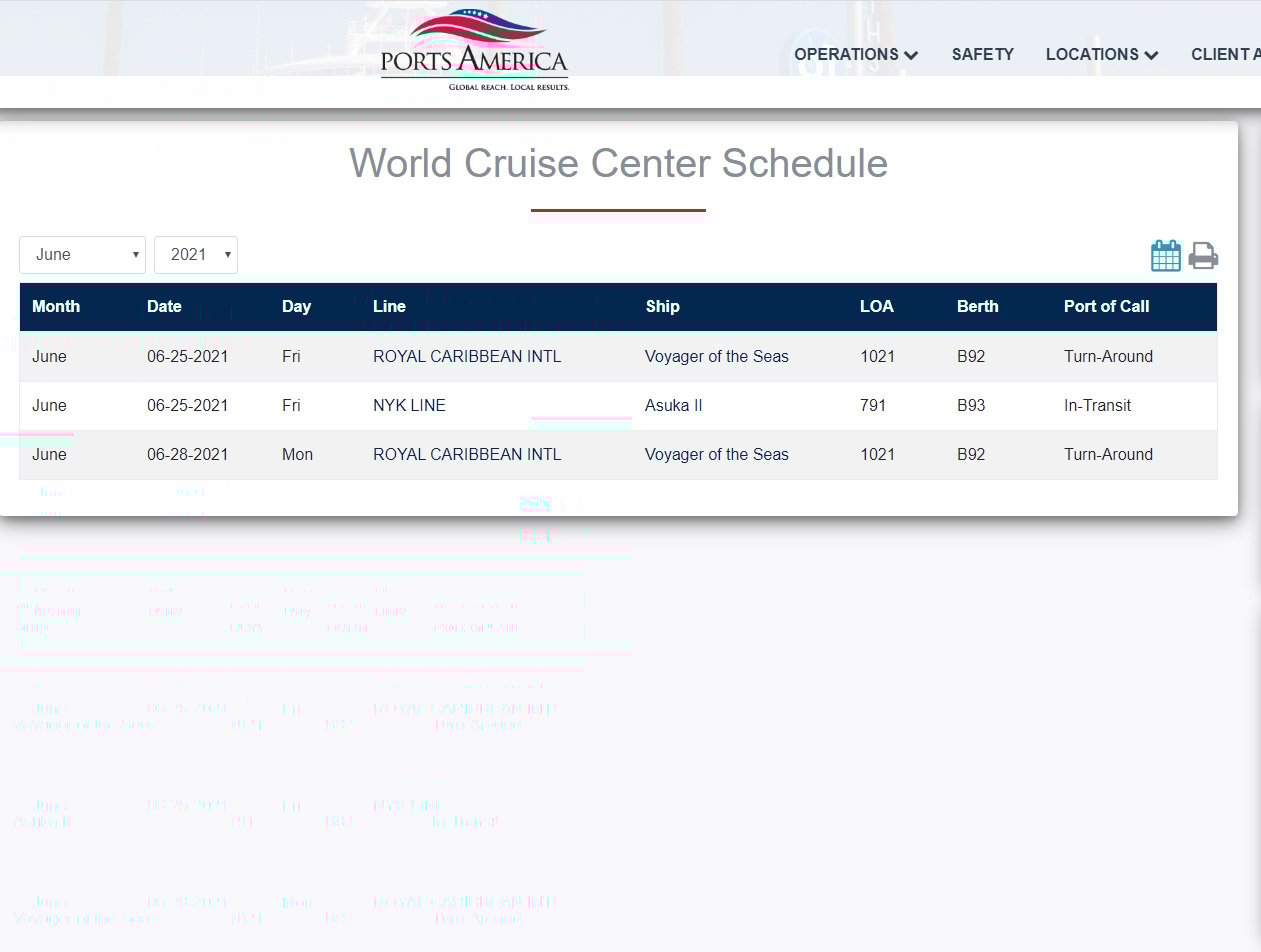Open the June month dropdown
This screenshot has width=1261, height=952.
coord(82,255)
